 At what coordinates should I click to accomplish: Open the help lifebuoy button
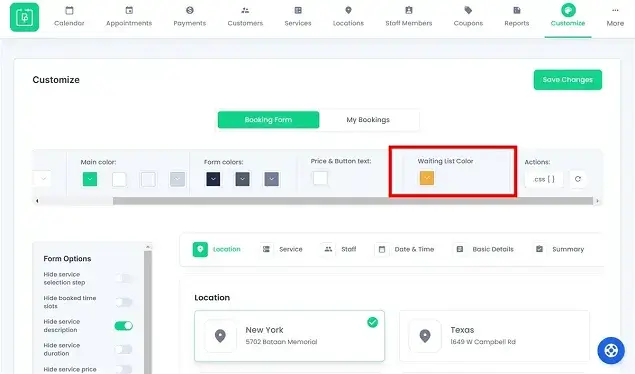(611, 350)
